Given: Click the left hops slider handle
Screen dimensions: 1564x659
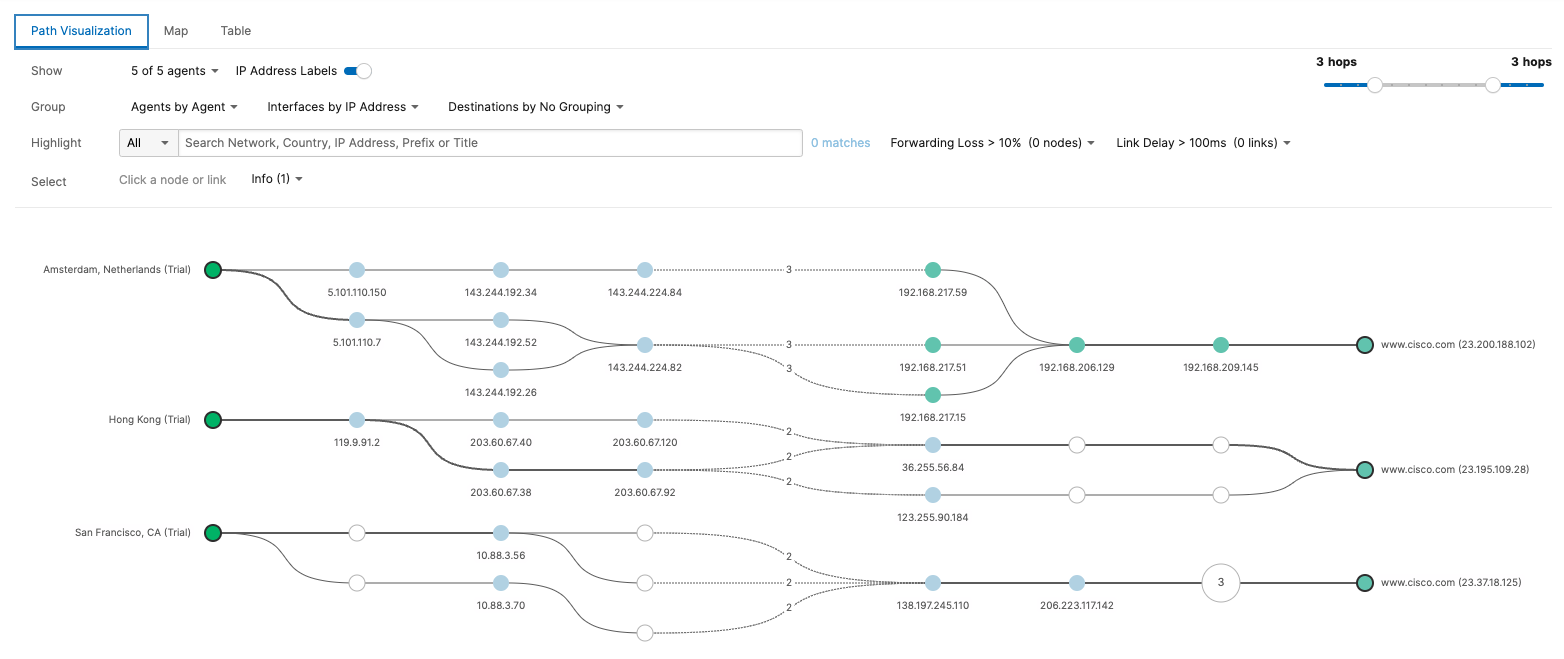Looking at the screenshot, I should 1375,85.
